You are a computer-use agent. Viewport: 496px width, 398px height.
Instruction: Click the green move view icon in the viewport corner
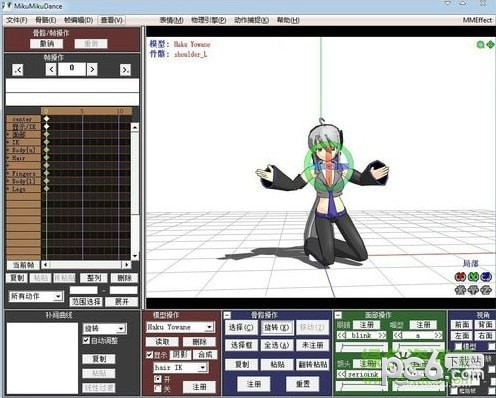490,44
